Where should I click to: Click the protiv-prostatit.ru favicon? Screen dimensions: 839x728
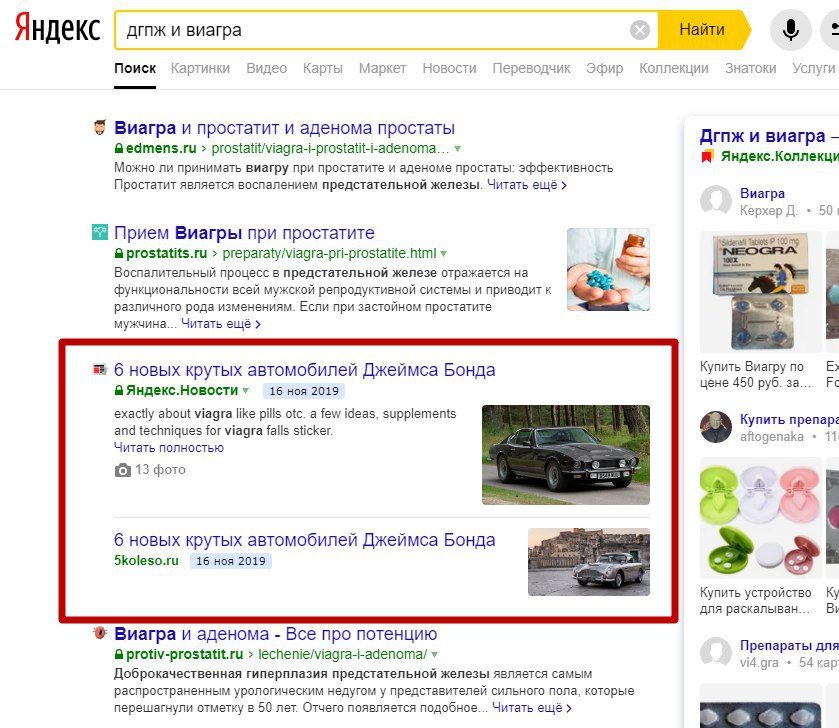pos(100,633)
